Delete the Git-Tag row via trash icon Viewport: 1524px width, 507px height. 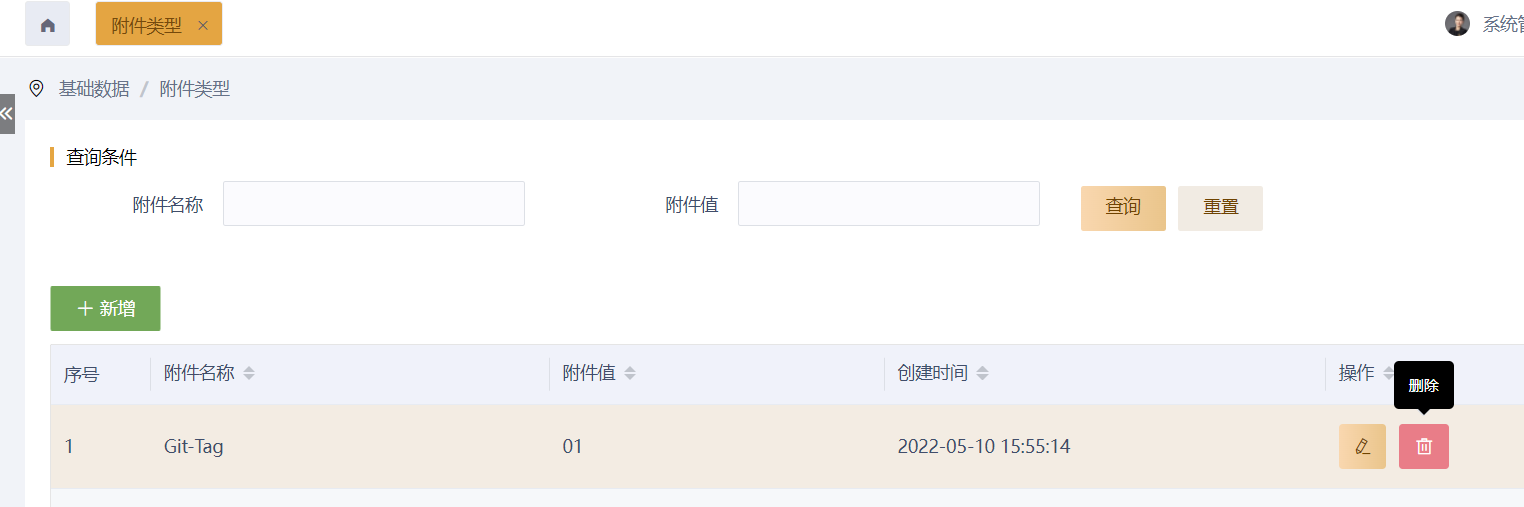click(1424, 446)
